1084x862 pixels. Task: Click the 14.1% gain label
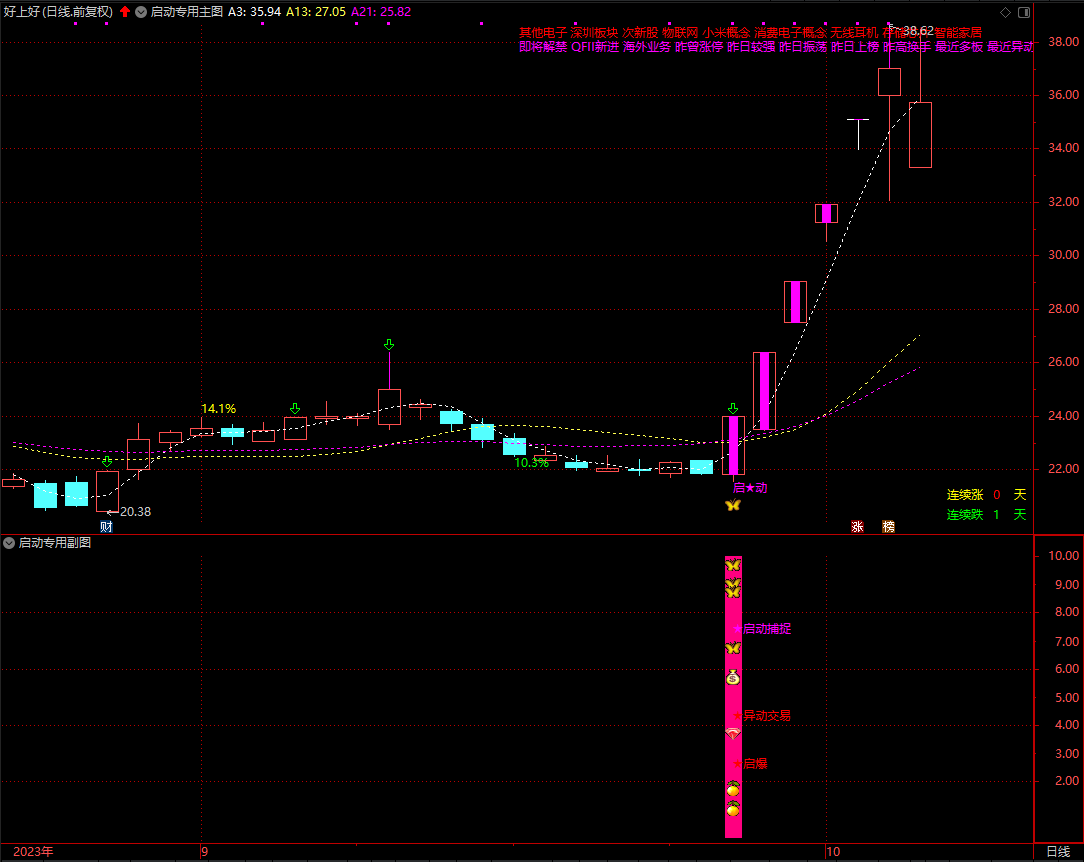218,409
